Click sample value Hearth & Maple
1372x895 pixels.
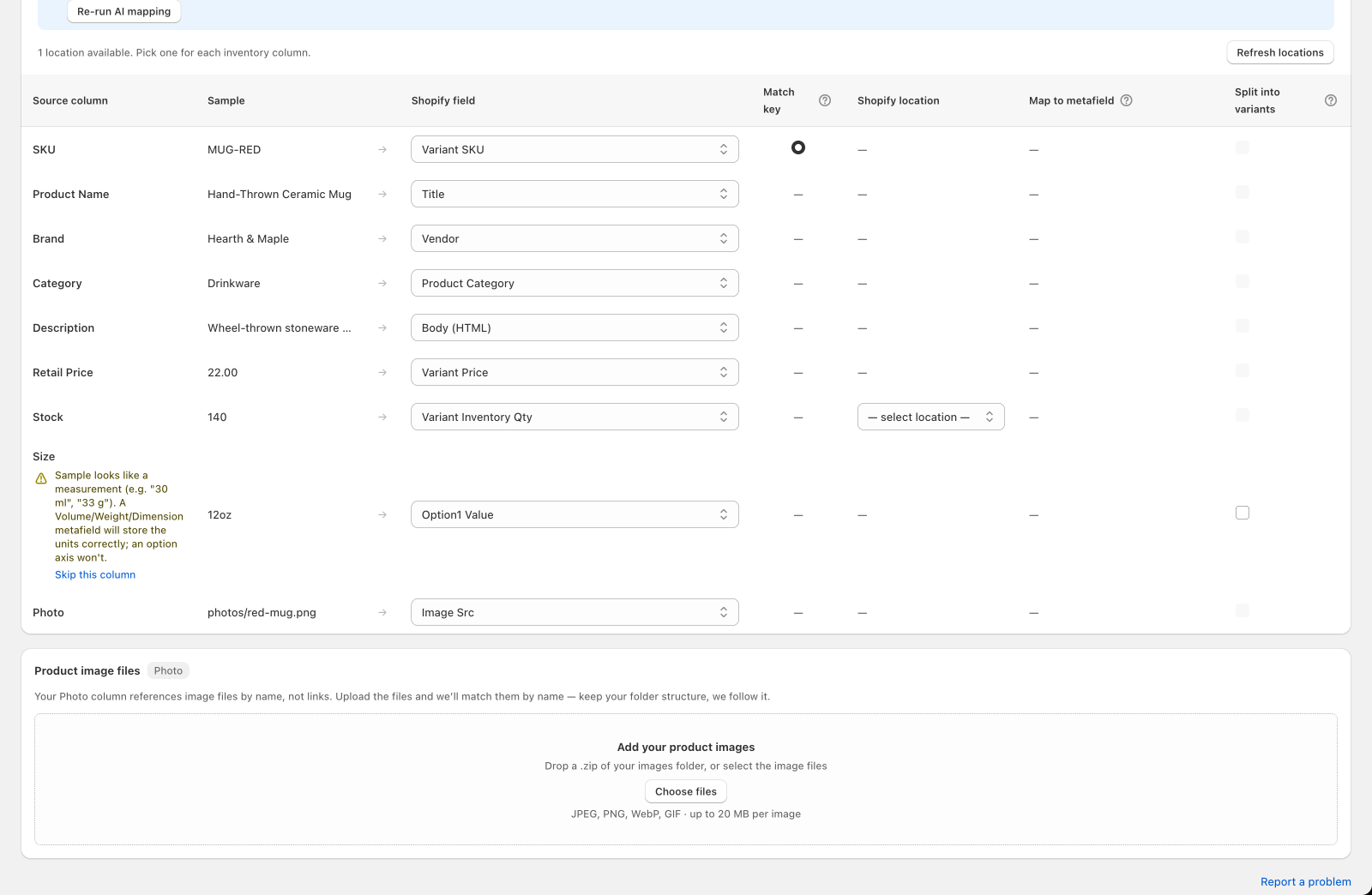tap(248, 238)
